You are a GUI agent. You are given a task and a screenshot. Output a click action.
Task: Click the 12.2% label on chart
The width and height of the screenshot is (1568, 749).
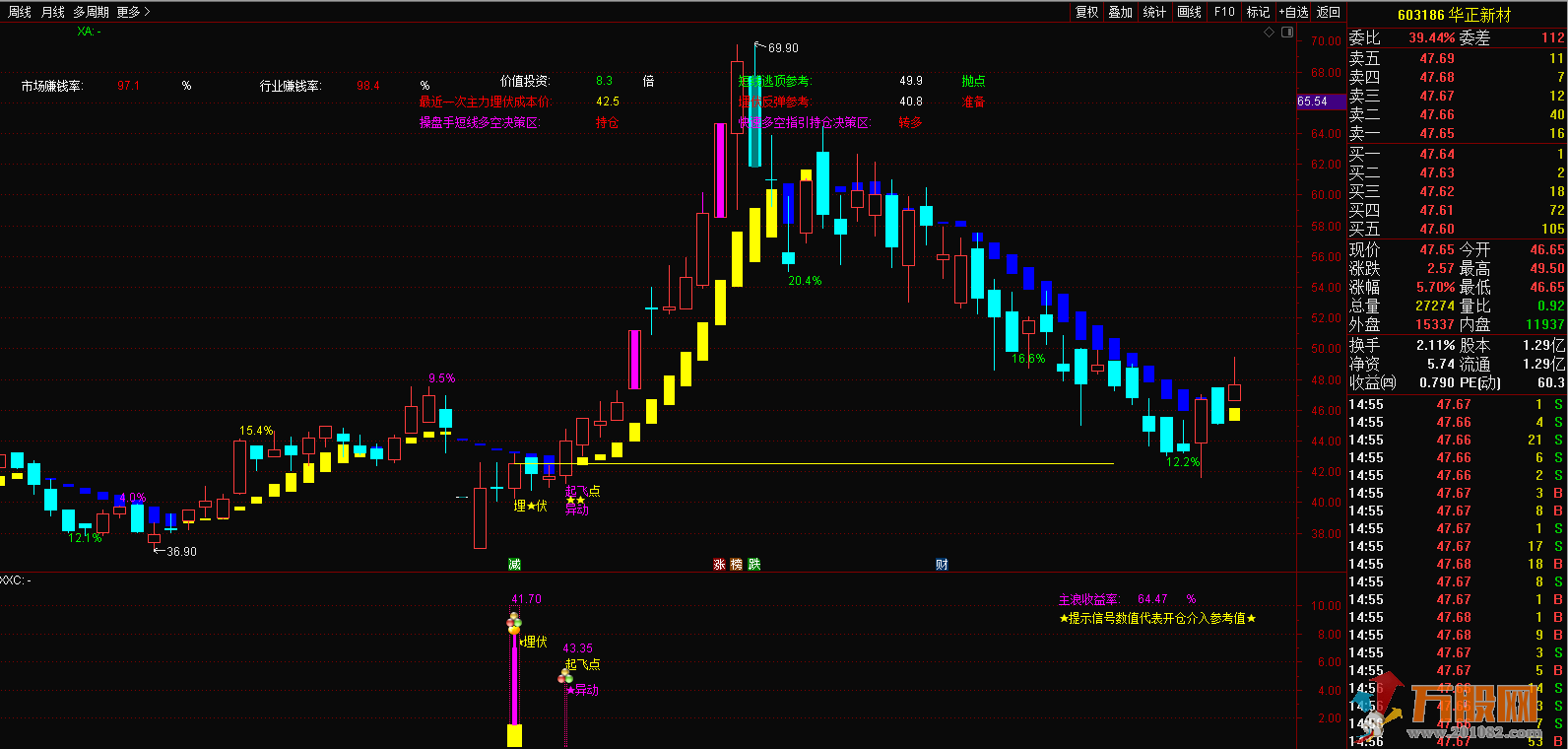[1183, 462]
